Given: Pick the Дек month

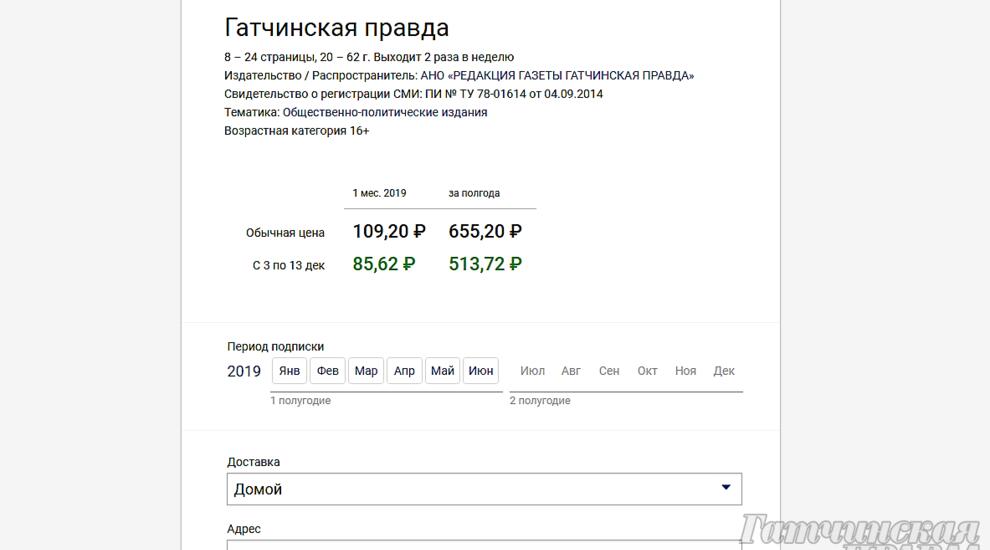Looking at the screenshot, I should tap(724, 371).
